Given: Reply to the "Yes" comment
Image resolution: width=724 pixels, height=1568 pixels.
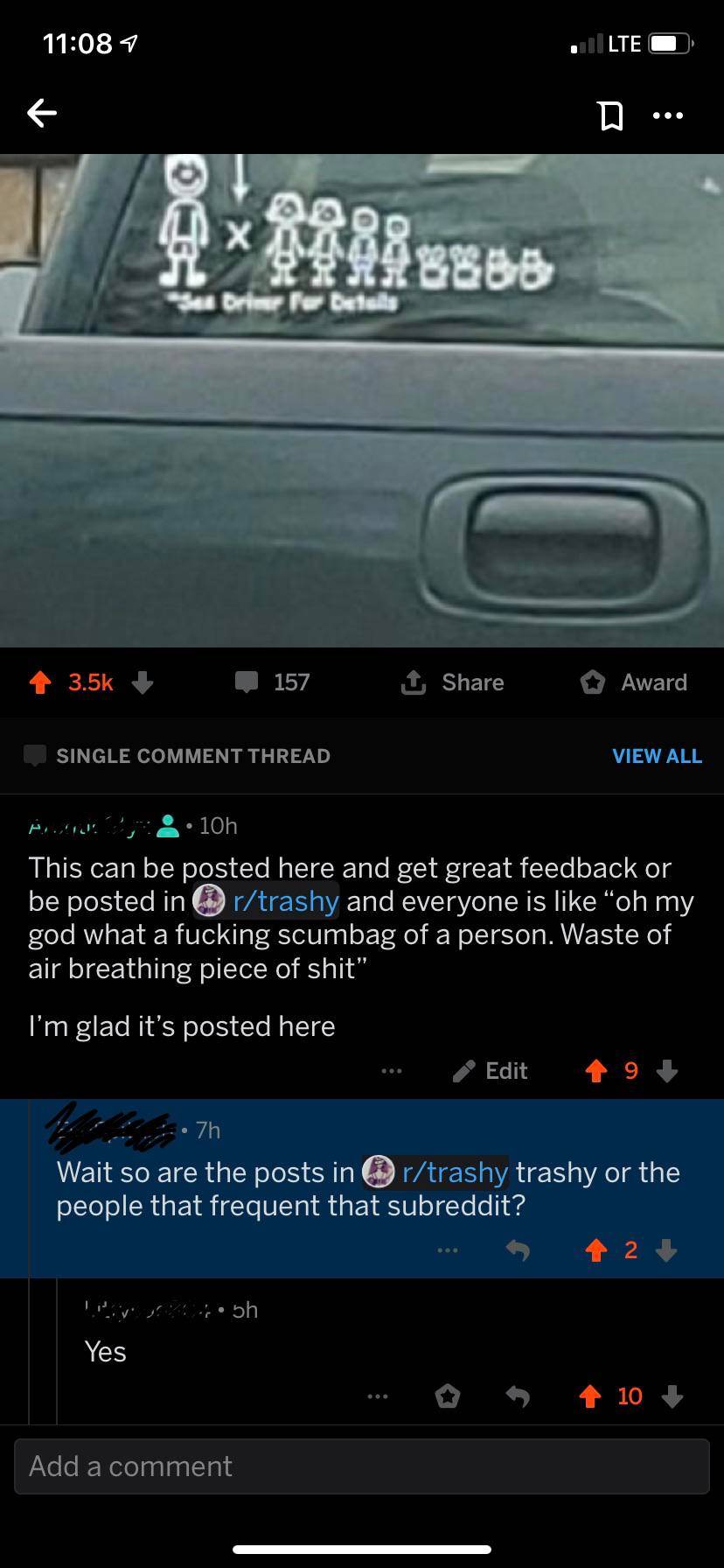Looking at the screenshot, I should (x=518, y=1396).
